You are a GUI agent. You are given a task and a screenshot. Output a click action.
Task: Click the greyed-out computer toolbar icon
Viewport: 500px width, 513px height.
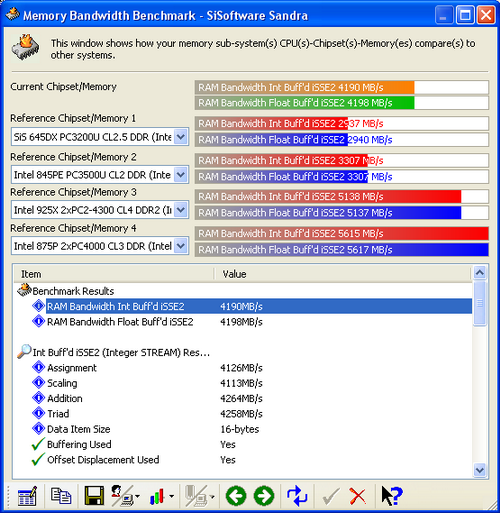pyautogui.click(x=197, y=496)
